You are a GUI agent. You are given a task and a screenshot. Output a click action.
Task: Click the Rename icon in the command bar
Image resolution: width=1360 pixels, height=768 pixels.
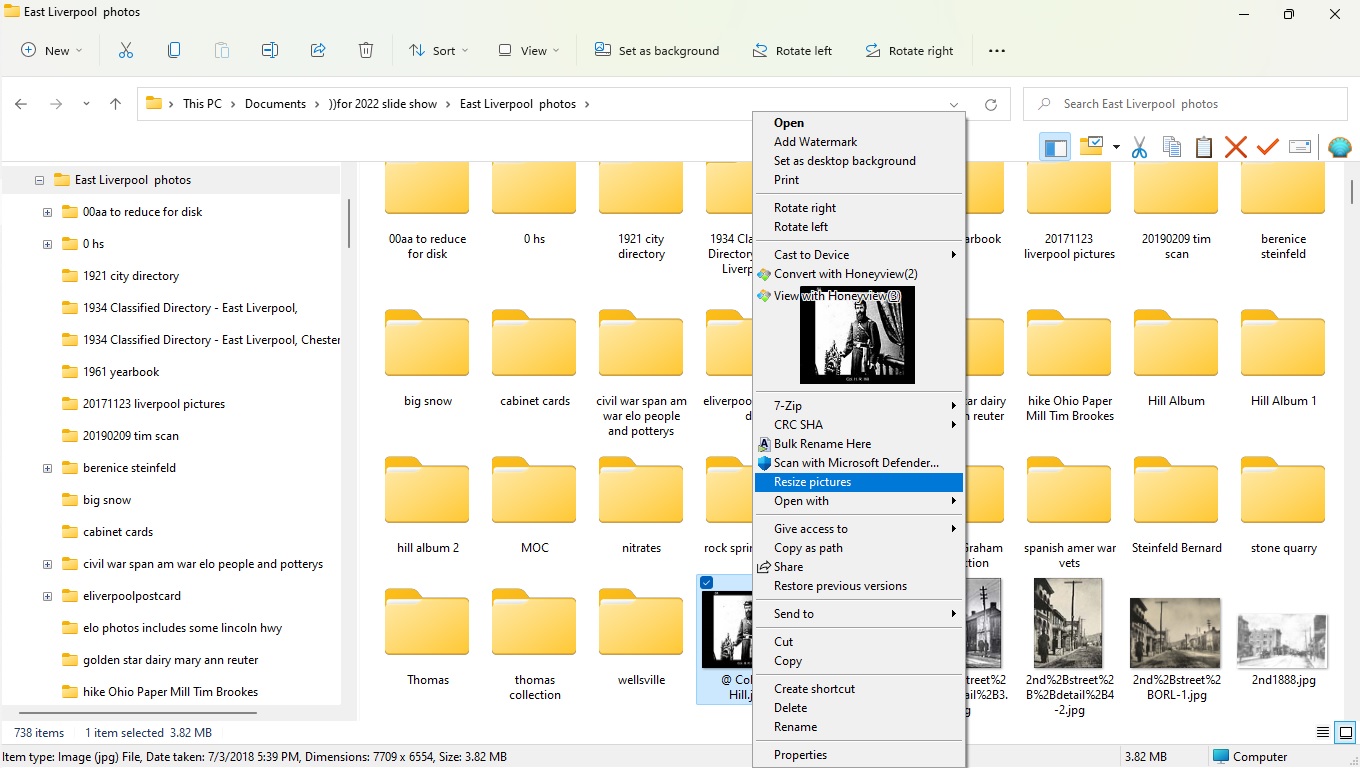pos(270,51)
